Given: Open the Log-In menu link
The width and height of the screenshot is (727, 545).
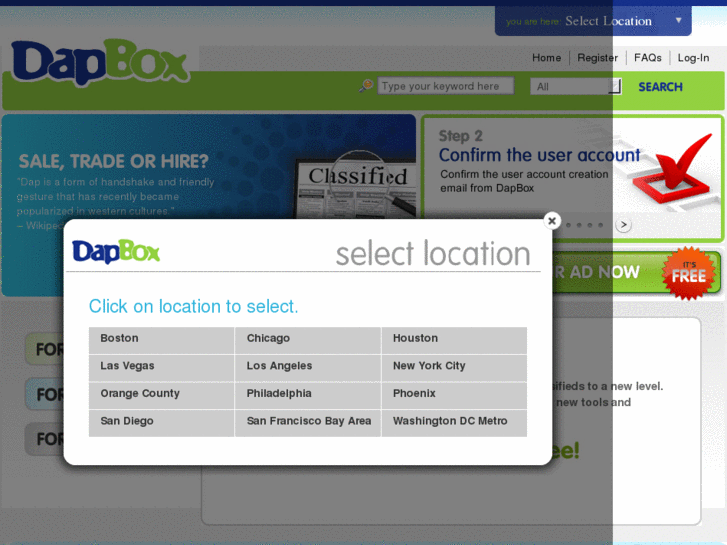Looking at the screenshot, I should [693, 58].
